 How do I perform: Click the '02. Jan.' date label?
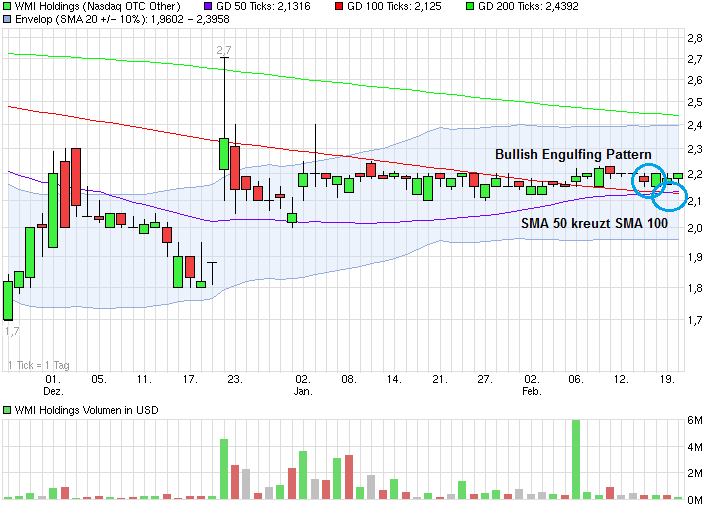click(303, 385)
